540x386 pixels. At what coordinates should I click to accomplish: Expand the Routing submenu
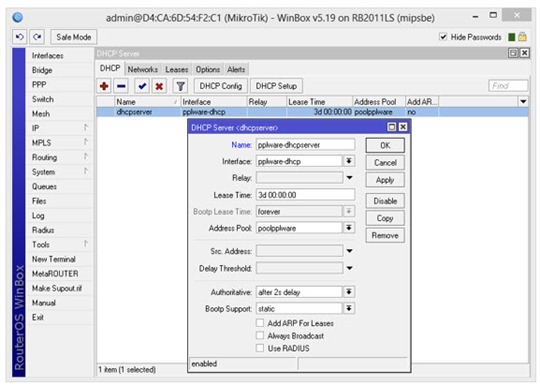pos(59,157)
